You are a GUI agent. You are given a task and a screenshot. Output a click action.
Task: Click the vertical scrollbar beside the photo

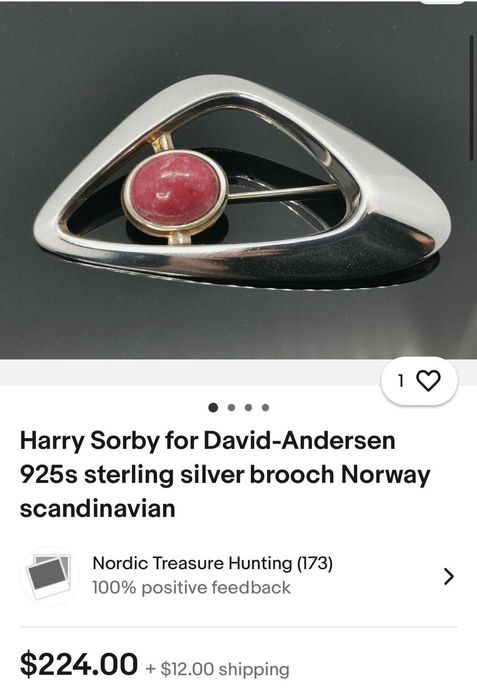click(x=472, y=97)
